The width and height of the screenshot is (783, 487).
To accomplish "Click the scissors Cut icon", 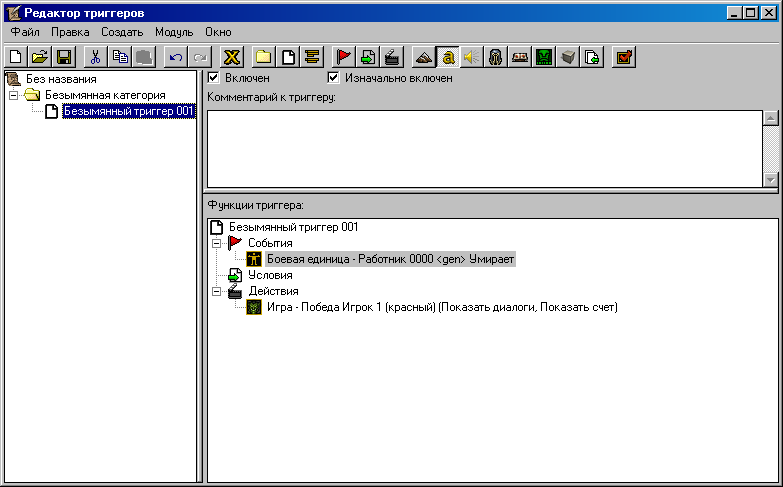I will pos(95,57).
